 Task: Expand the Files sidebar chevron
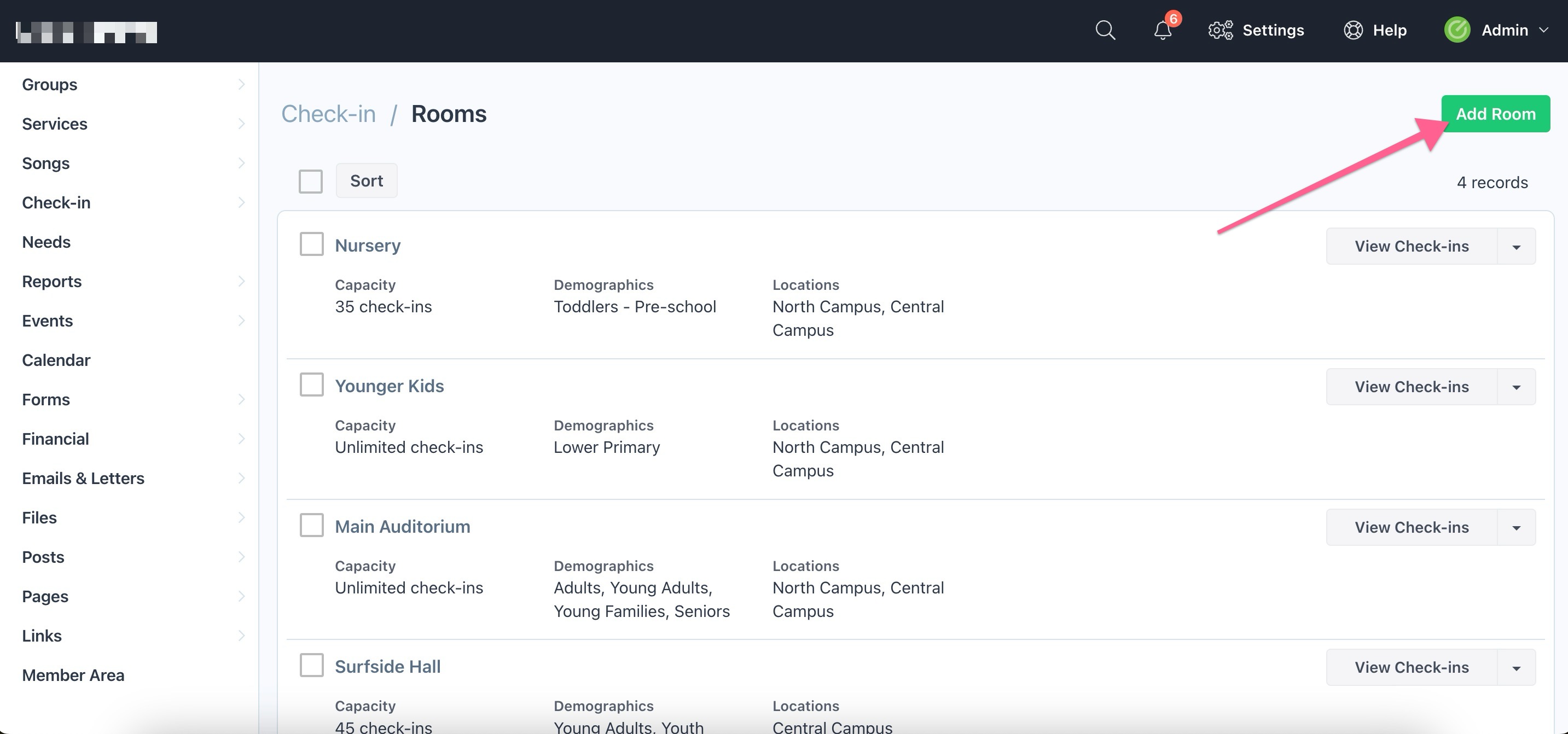(241, 517)
